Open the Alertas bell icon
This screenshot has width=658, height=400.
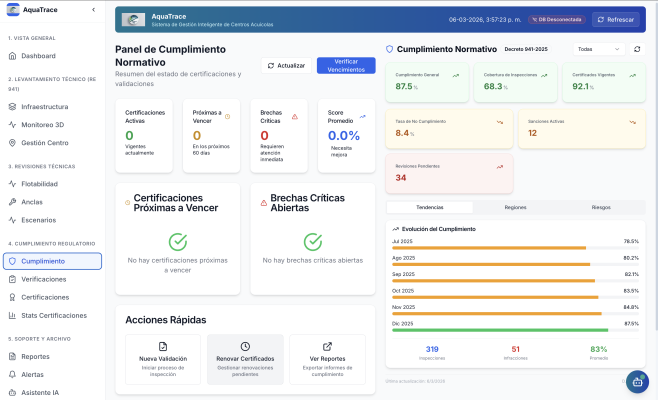click(x=12, y=374)
